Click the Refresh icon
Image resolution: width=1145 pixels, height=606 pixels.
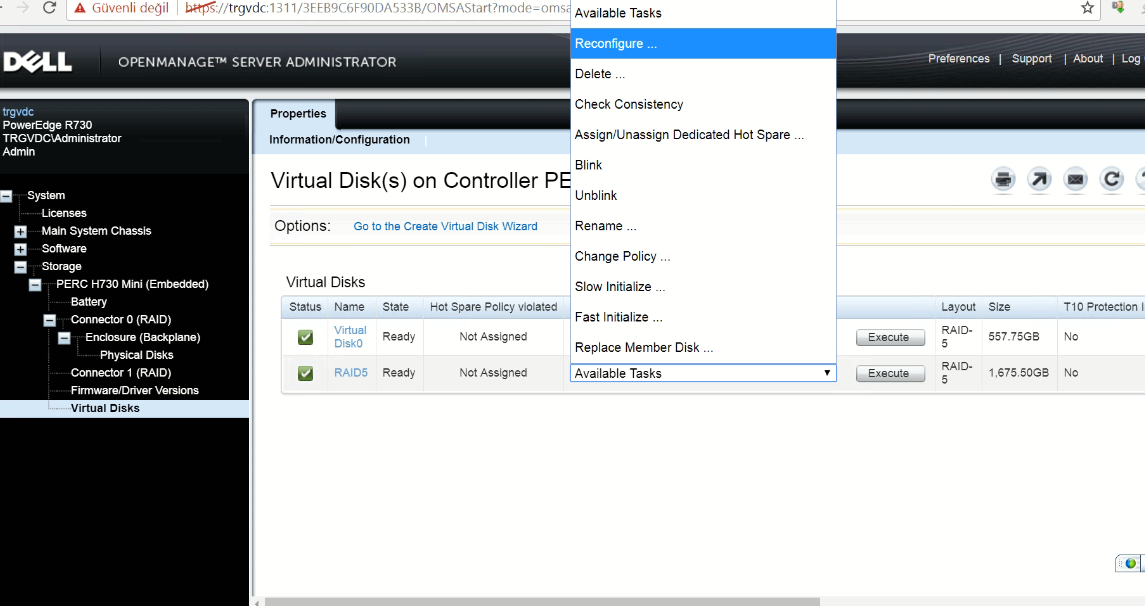pyautogui.click(x=1111, y=180)
